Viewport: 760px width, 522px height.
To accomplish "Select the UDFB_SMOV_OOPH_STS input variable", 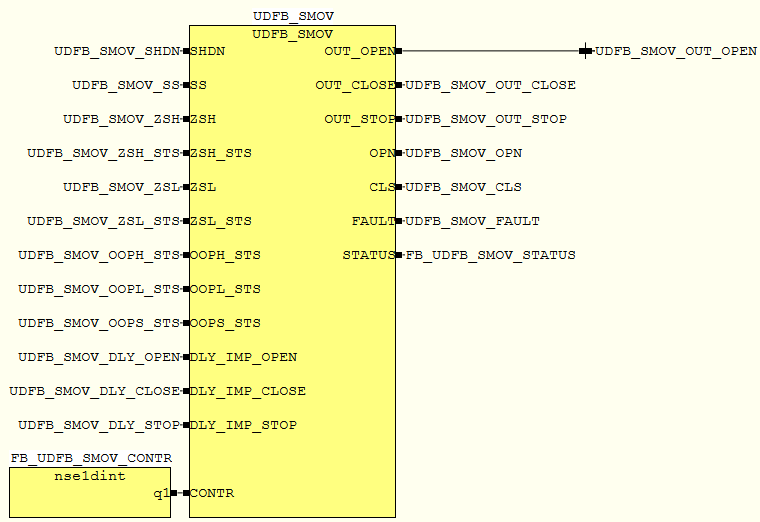I will point(99,255).
